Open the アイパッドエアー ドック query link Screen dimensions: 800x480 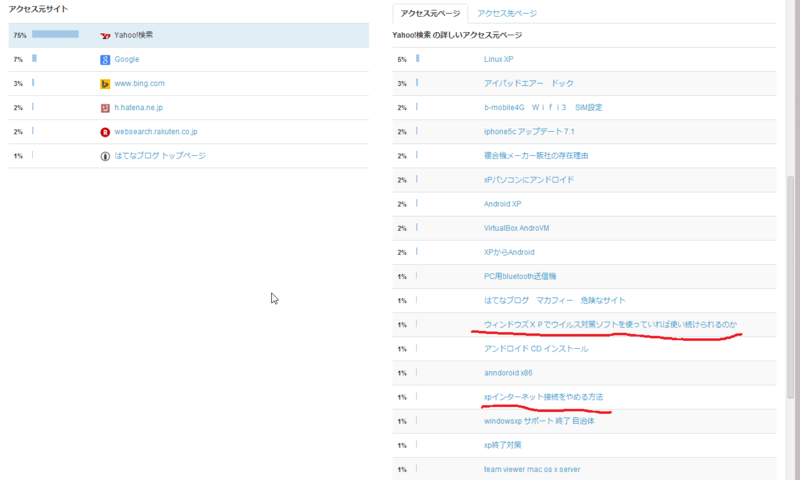point(529,83)
